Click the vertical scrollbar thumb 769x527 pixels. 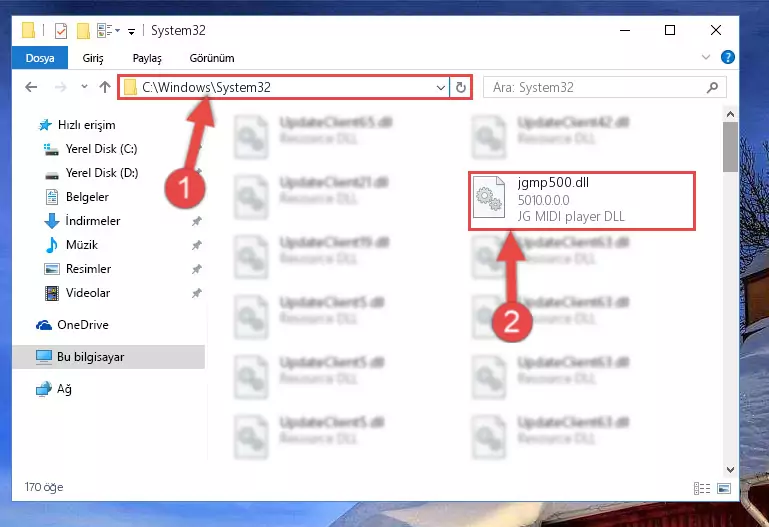pyautogui.click(x=730, y=147)
